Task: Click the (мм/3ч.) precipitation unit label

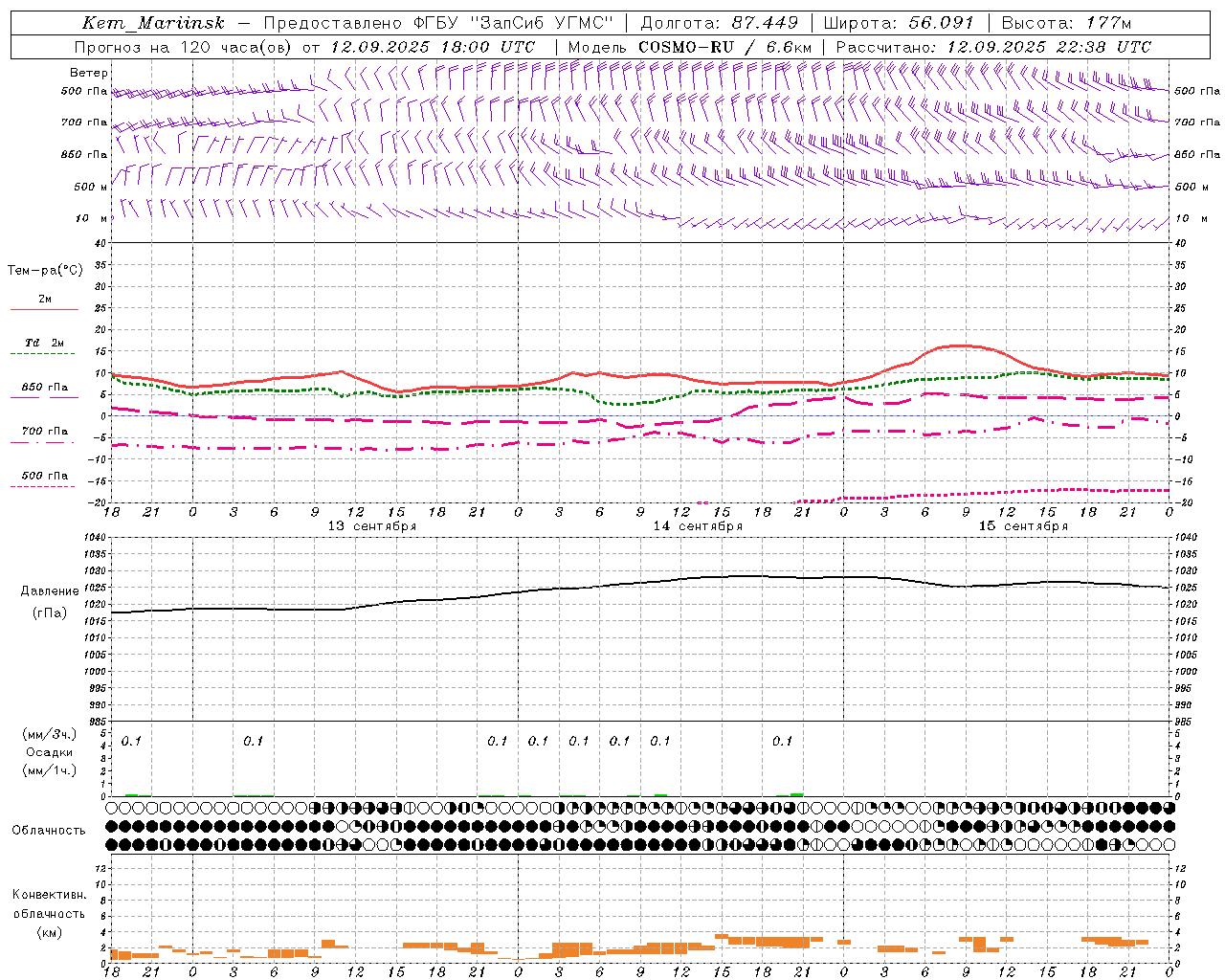Action: point(49,734)
